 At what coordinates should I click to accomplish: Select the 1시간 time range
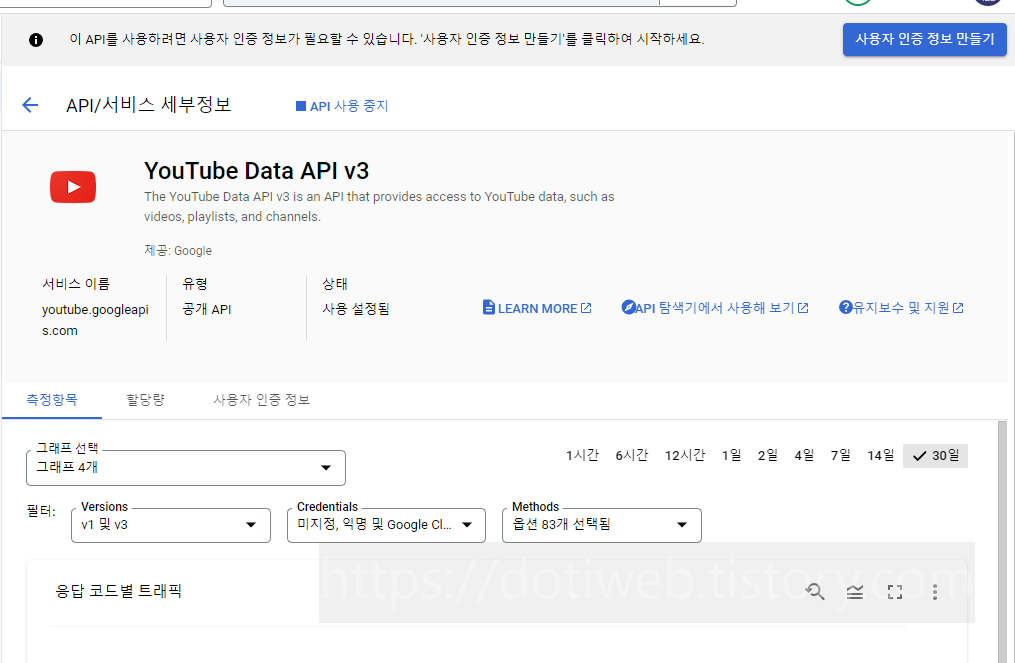583,456
